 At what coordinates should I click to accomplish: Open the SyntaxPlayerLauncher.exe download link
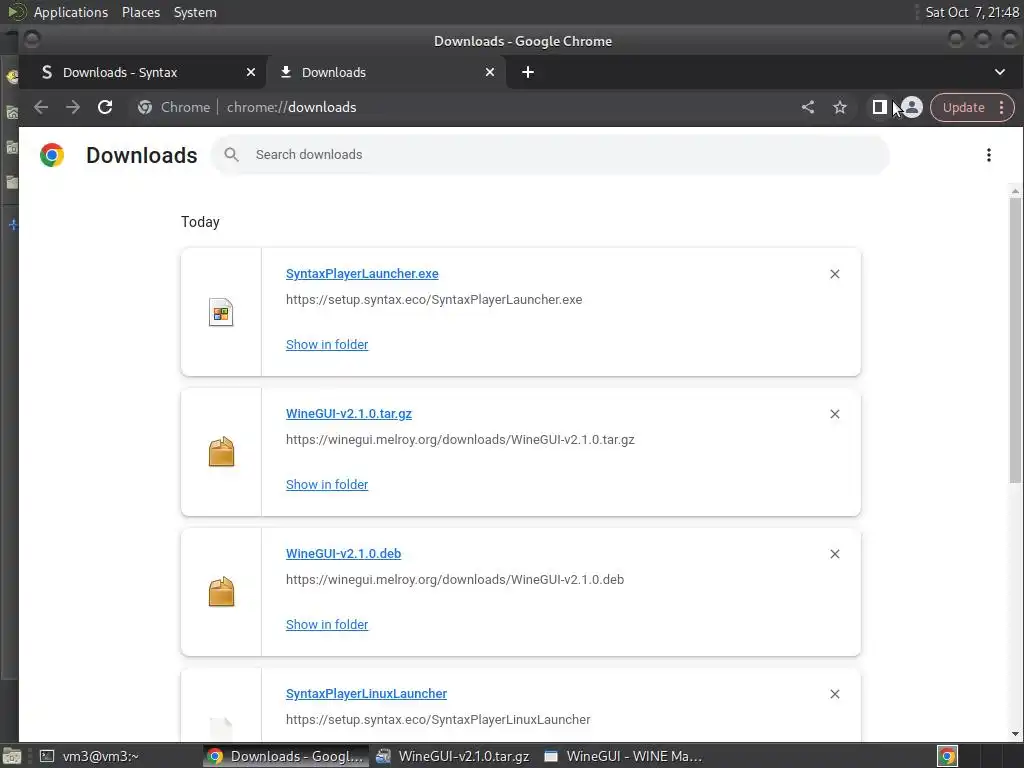(x=362, y=274)
